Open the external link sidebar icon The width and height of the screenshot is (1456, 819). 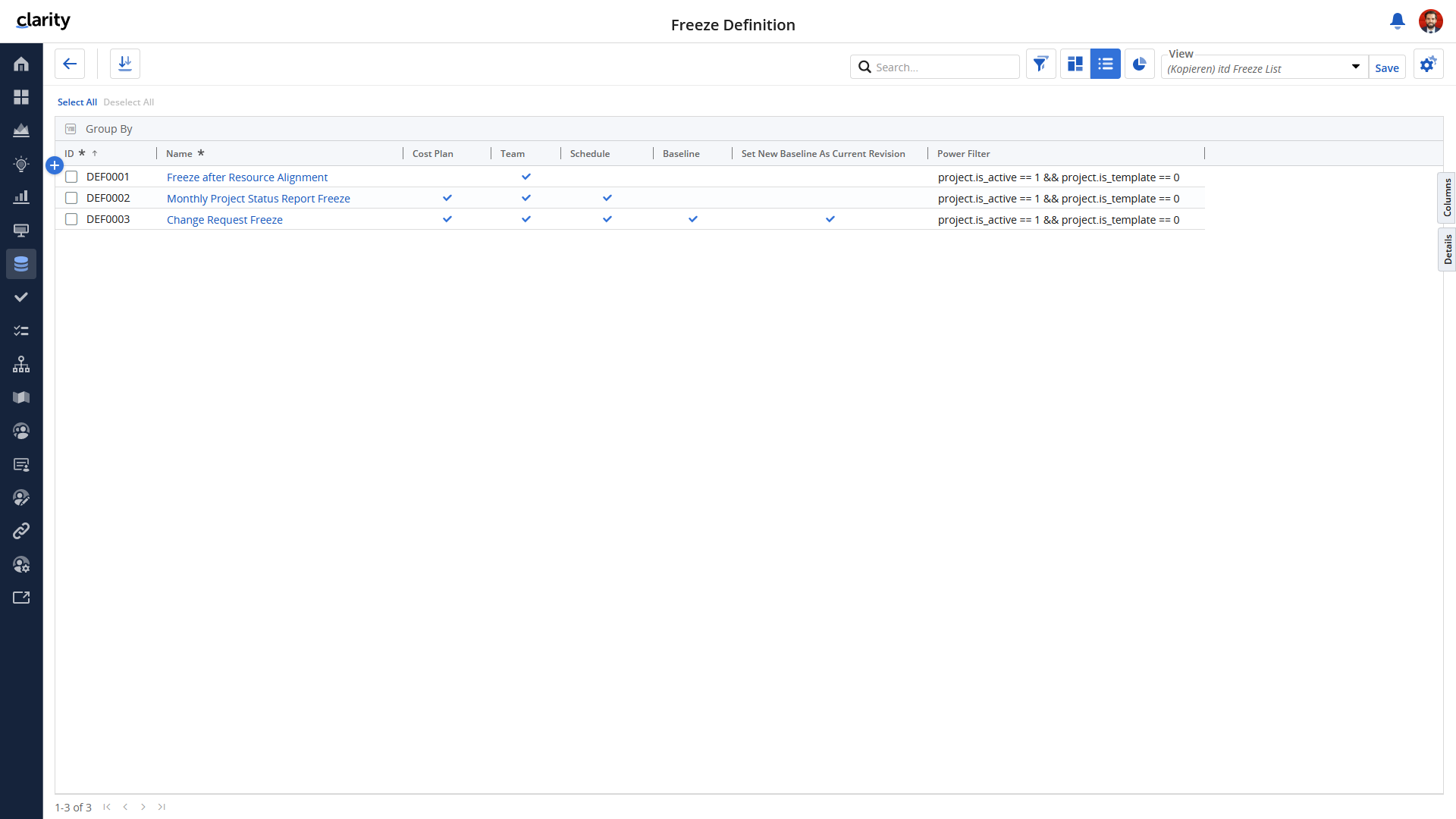click(21, 598)
